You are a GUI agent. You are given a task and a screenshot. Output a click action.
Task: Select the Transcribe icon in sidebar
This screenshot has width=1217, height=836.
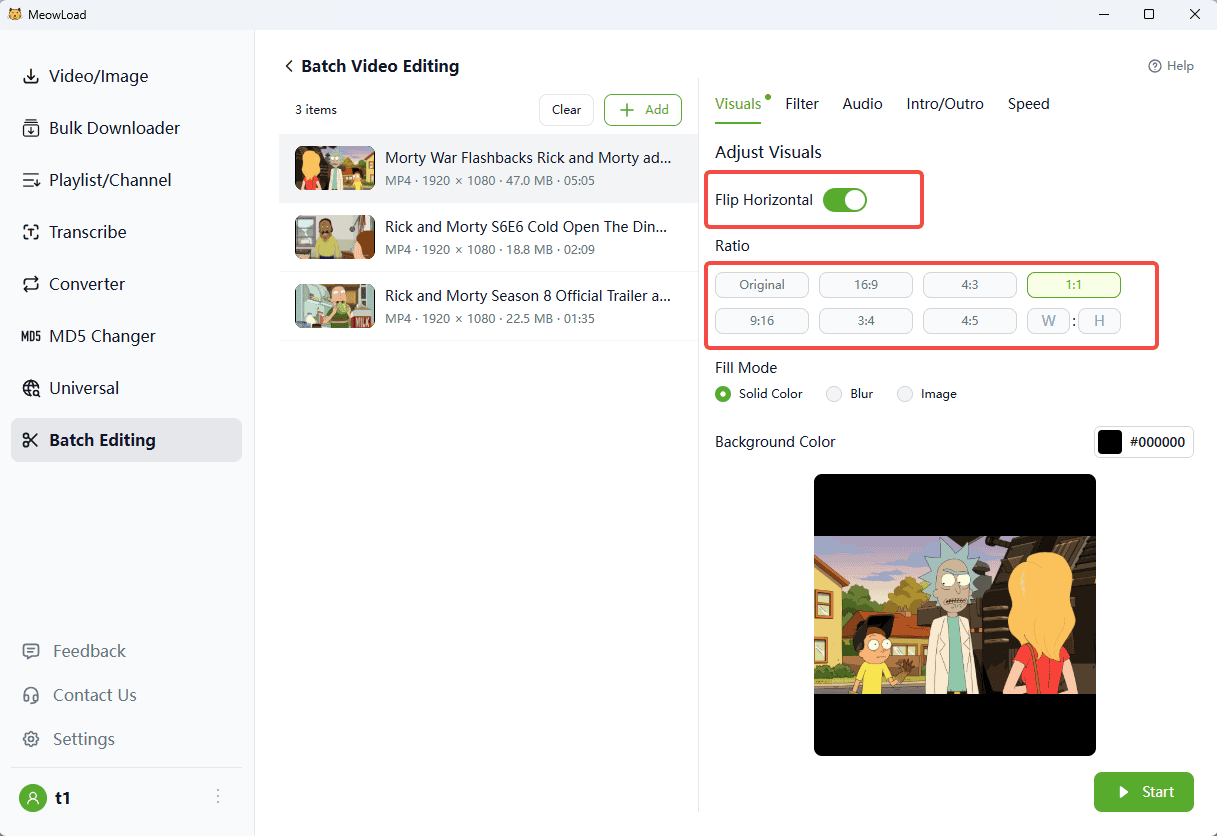[x=31, y=232]
